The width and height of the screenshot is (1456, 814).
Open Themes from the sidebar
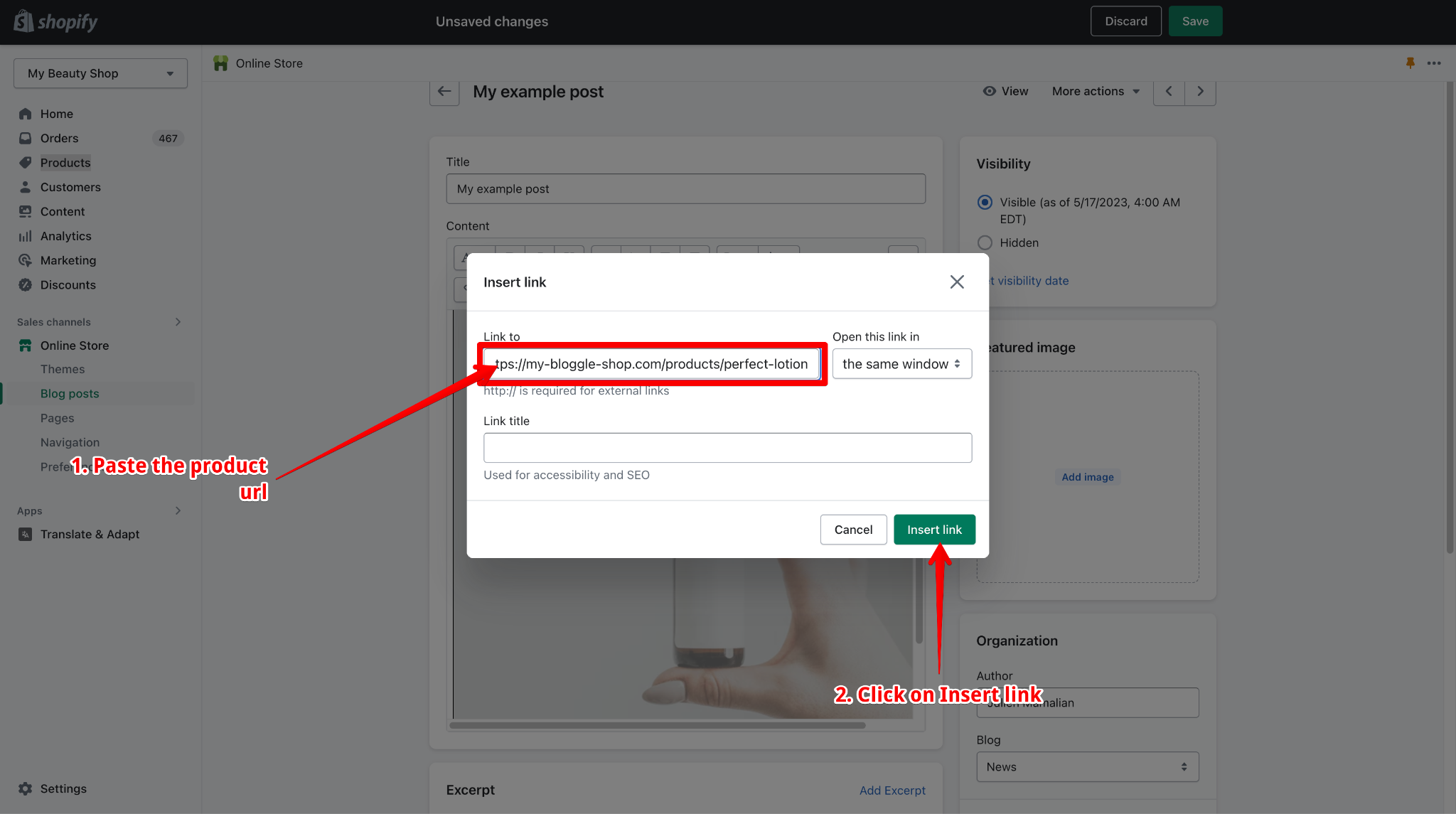[63, 369]
